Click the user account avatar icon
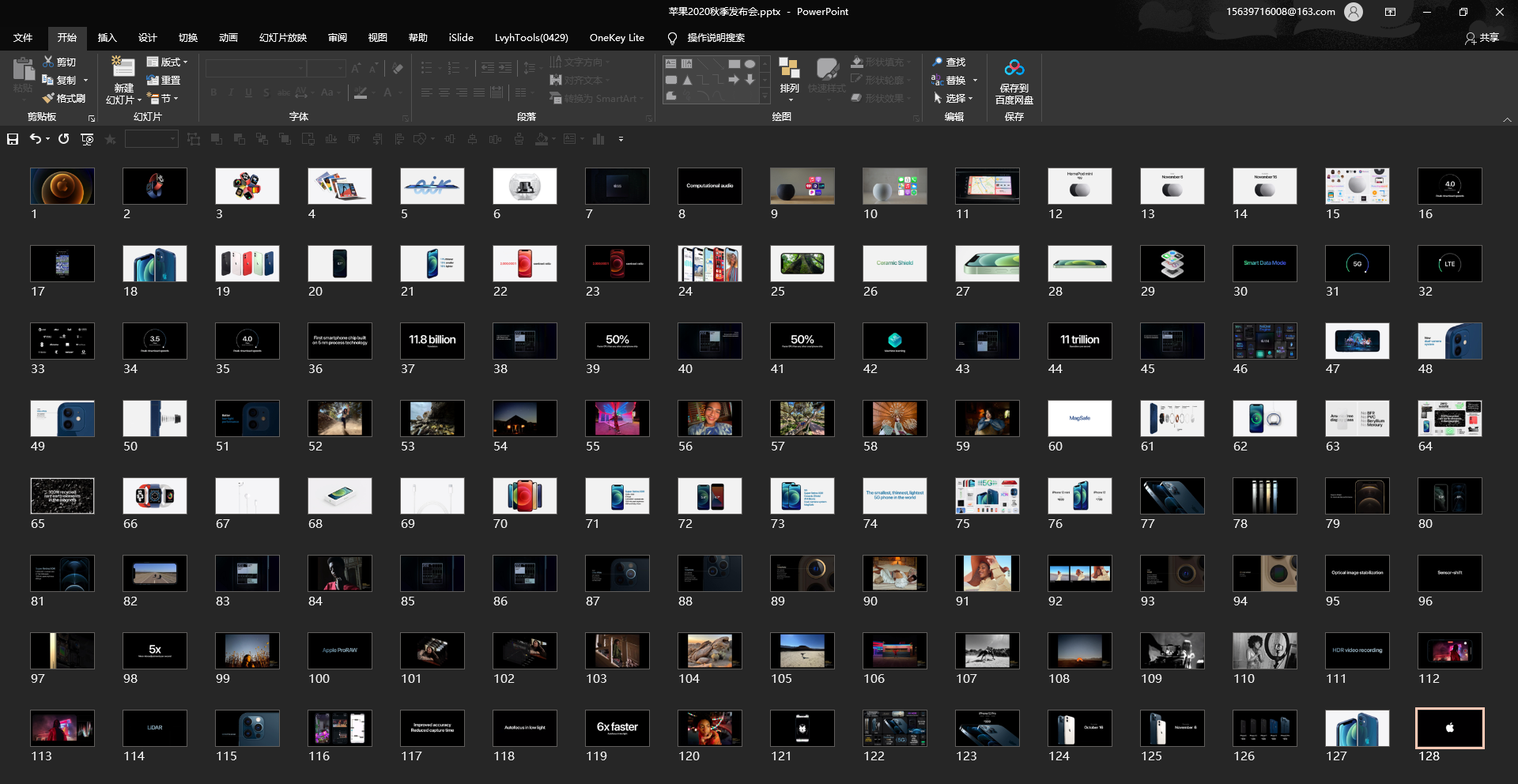1518x784 pixels. pos(1354,12)
